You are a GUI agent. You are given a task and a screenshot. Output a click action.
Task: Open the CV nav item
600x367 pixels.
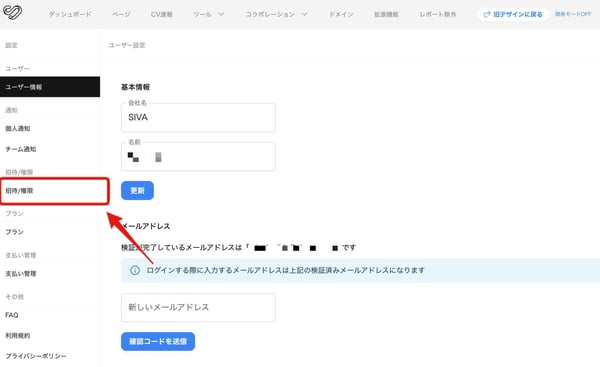pos(161,15)
